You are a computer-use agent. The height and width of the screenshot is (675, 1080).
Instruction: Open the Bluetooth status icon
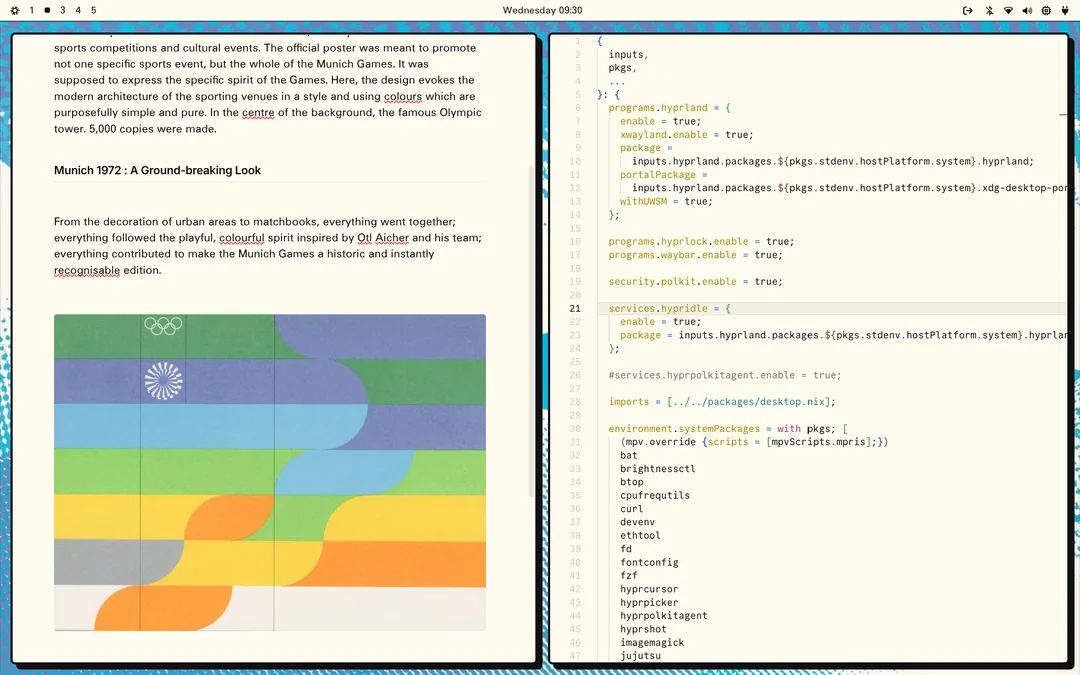[x=989, y=10]
